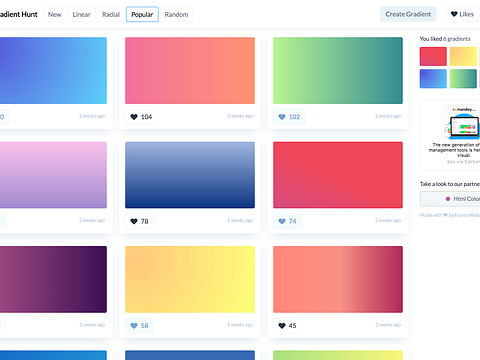The image size is (480, 360).
Task: Click the Create Gradient button
Action: tap(408, 14)
